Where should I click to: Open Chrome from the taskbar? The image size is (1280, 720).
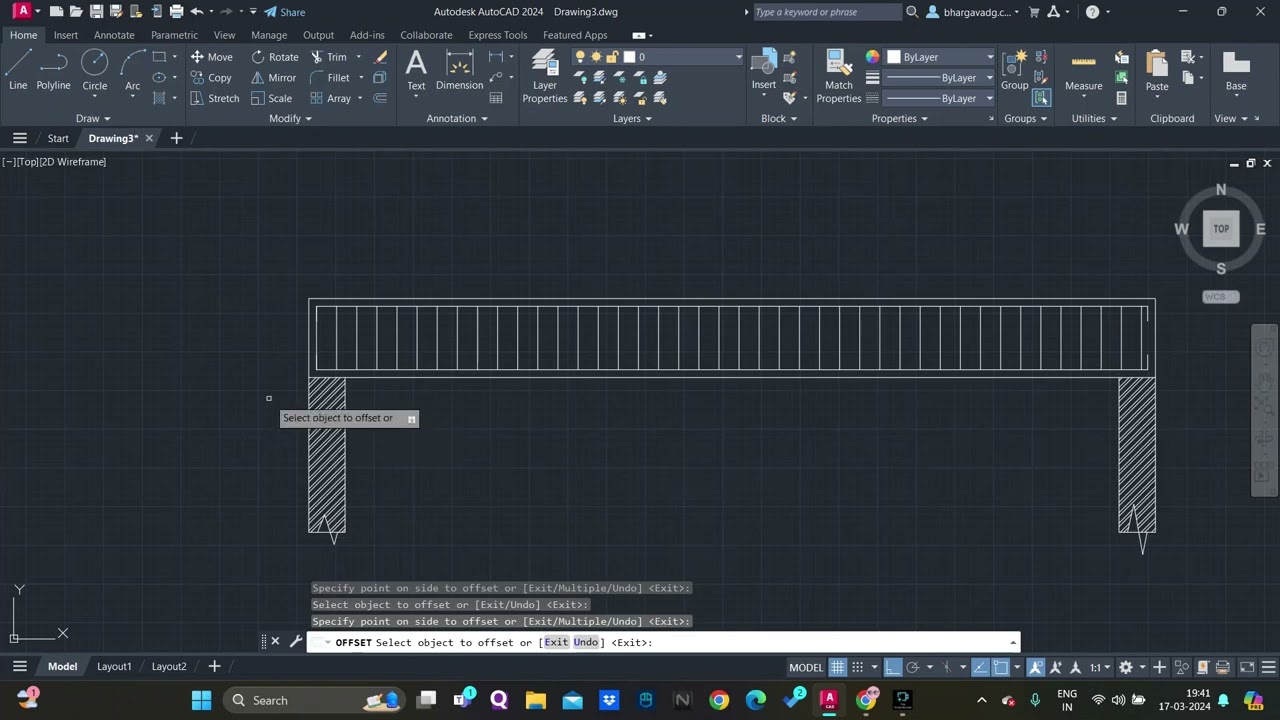point(719,700)
